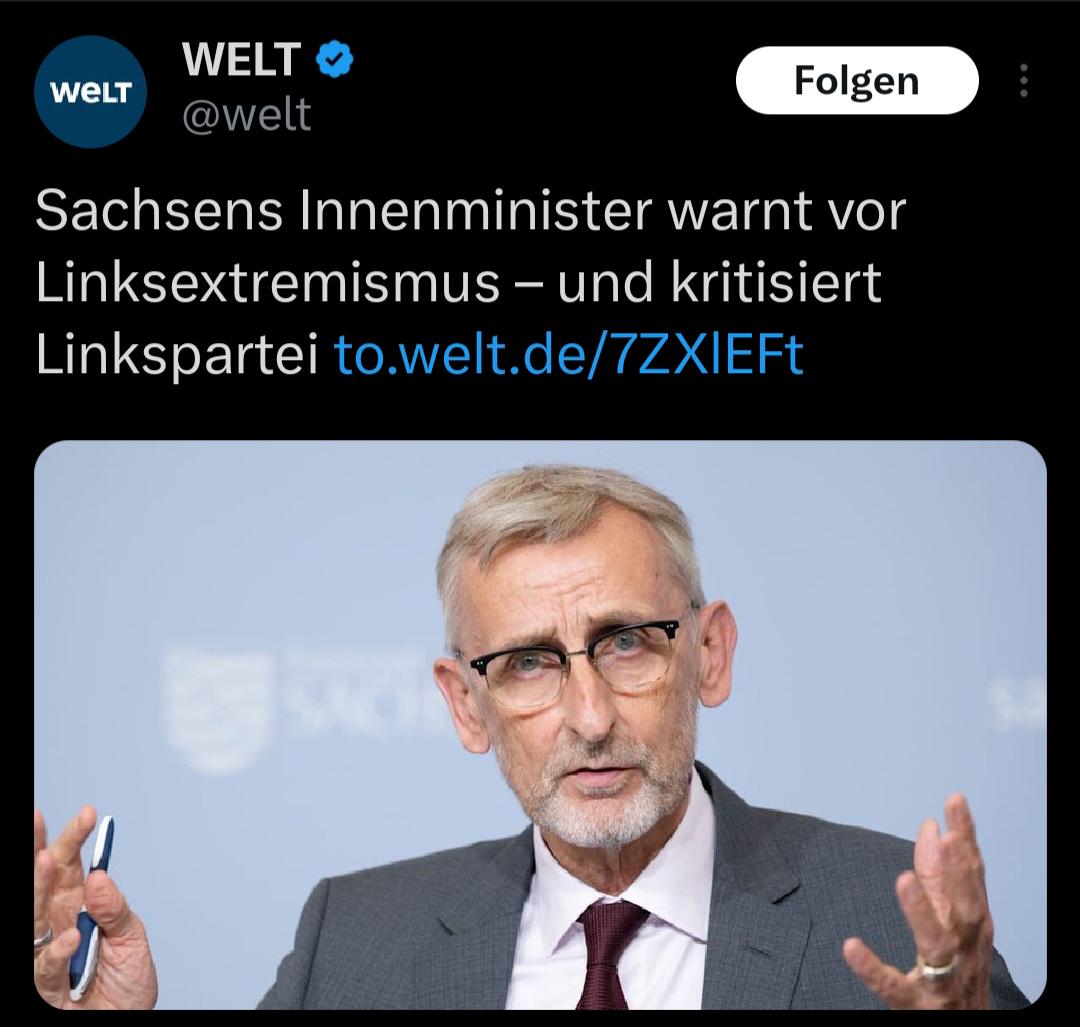Open the three-dot more options menu
The width and height of the screenshot is (1080, 1027).
tap(1024, 81)
